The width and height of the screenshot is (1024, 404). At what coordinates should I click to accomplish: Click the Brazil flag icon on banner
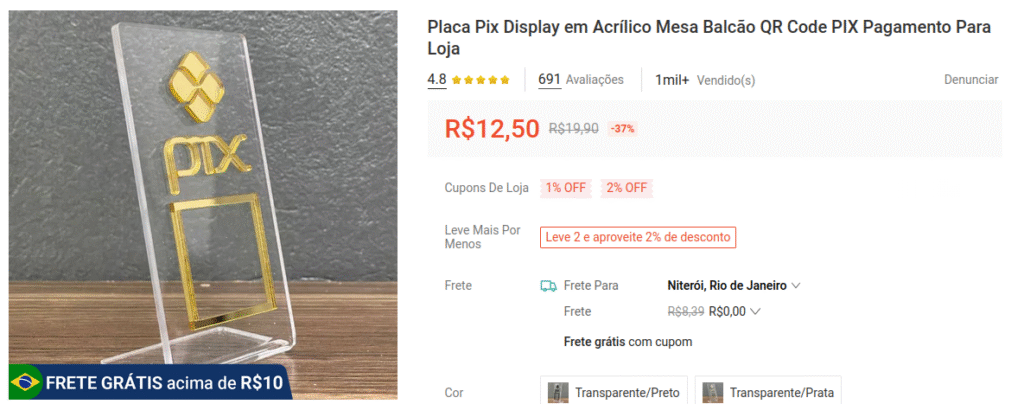pyautogui.click(x=25, y=381)
